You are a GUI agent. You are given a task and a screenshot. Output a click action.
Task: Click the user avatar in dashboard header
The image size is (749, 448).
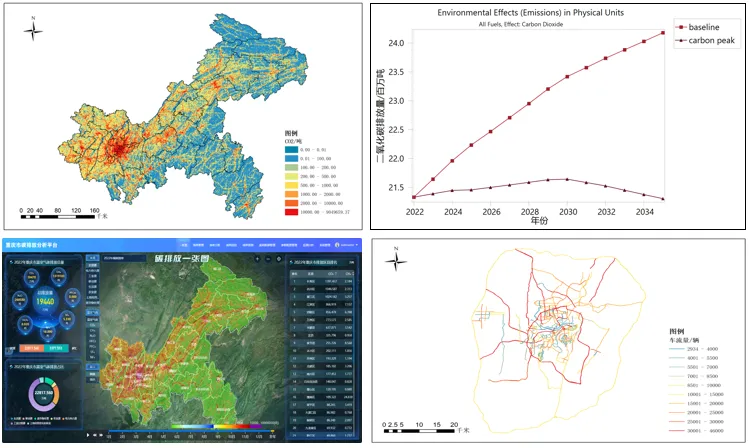click(337, 244)
